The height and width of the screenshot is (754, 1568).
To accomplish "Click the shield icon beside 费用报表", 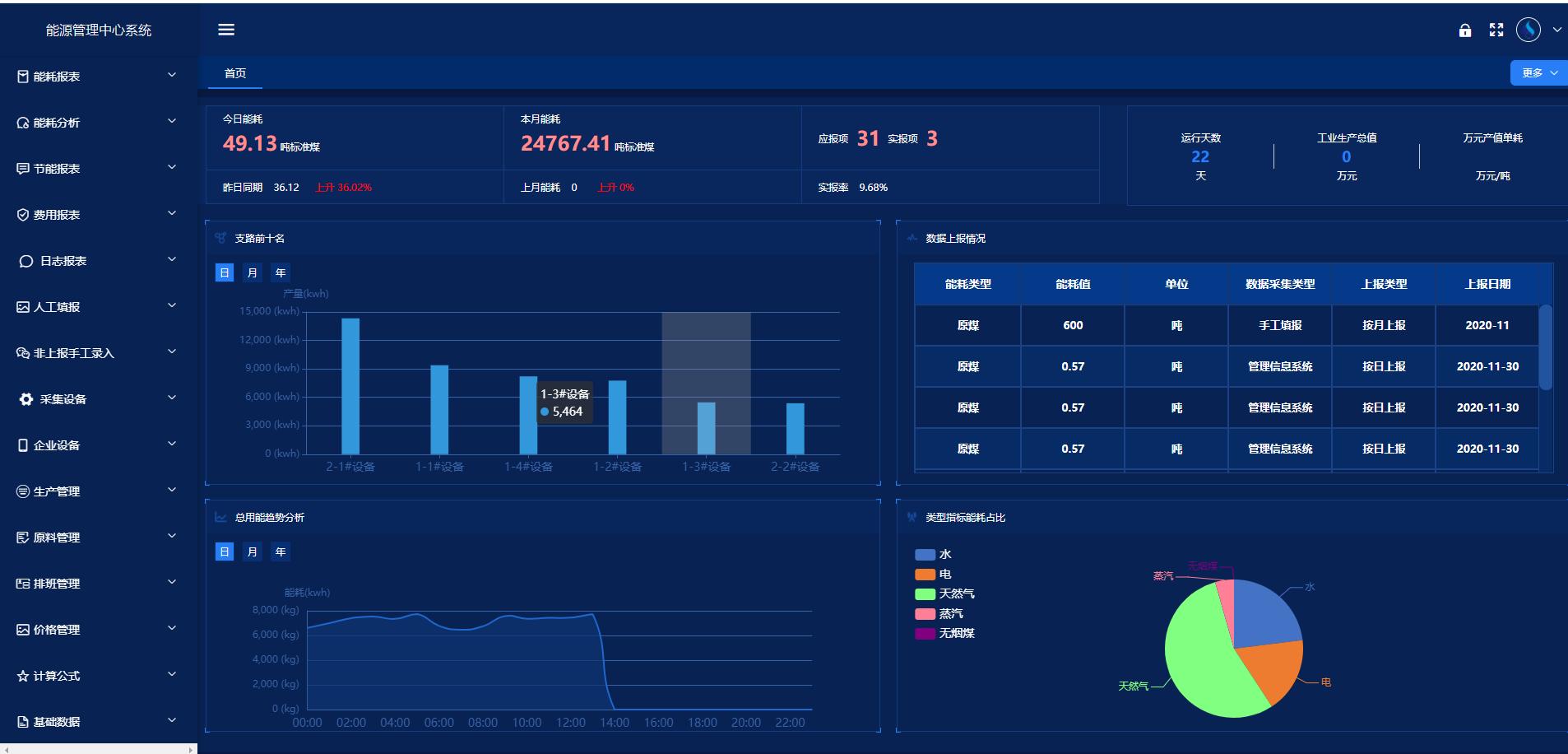I will [x=23, y=215].
